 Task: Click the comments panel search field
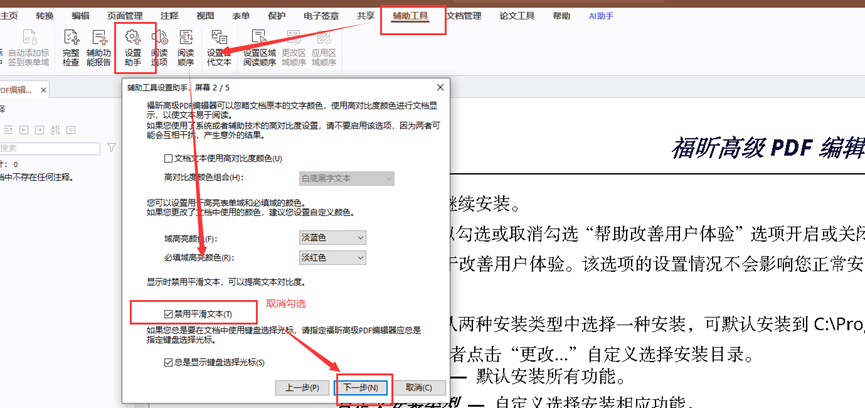(x=50, y=148)
